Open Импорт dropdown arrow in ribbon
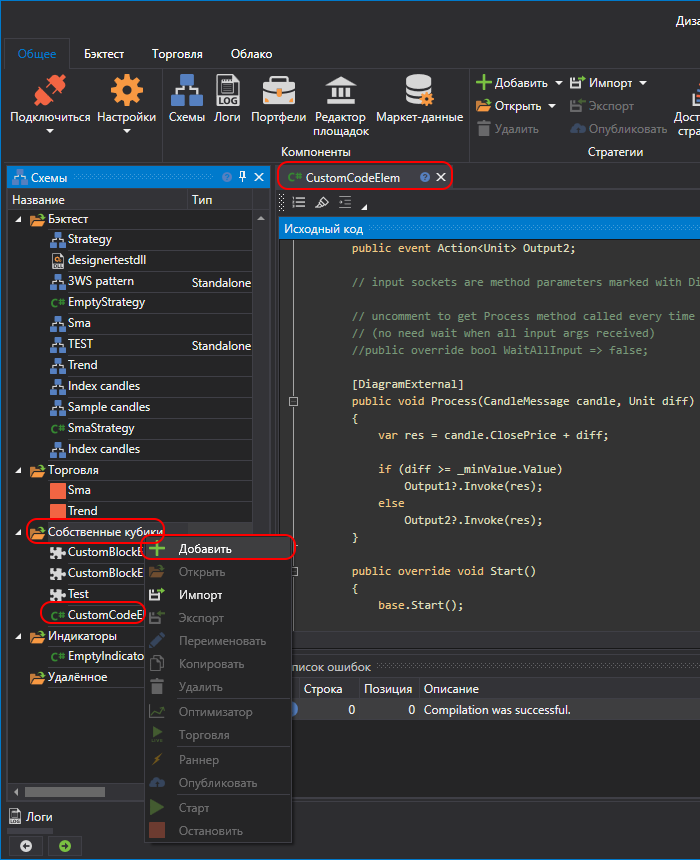The image size is (700, 860). click(x=643, y=83)
